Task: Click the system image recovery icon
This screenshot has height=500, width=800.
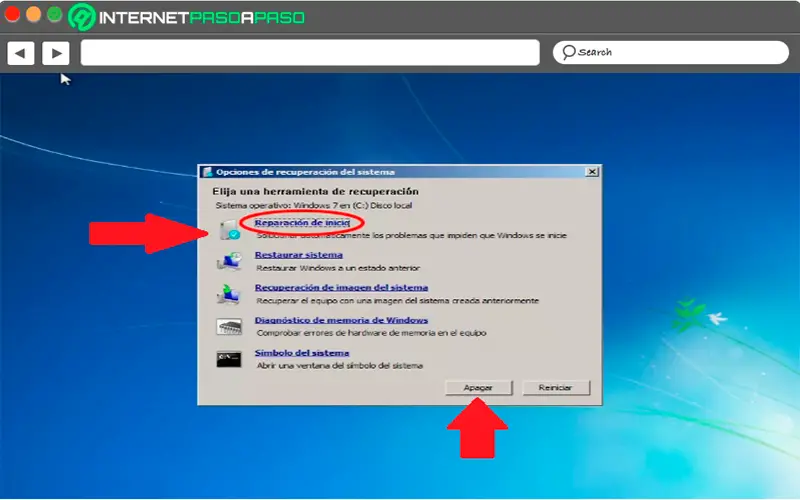Action: [x=229, y=294]
